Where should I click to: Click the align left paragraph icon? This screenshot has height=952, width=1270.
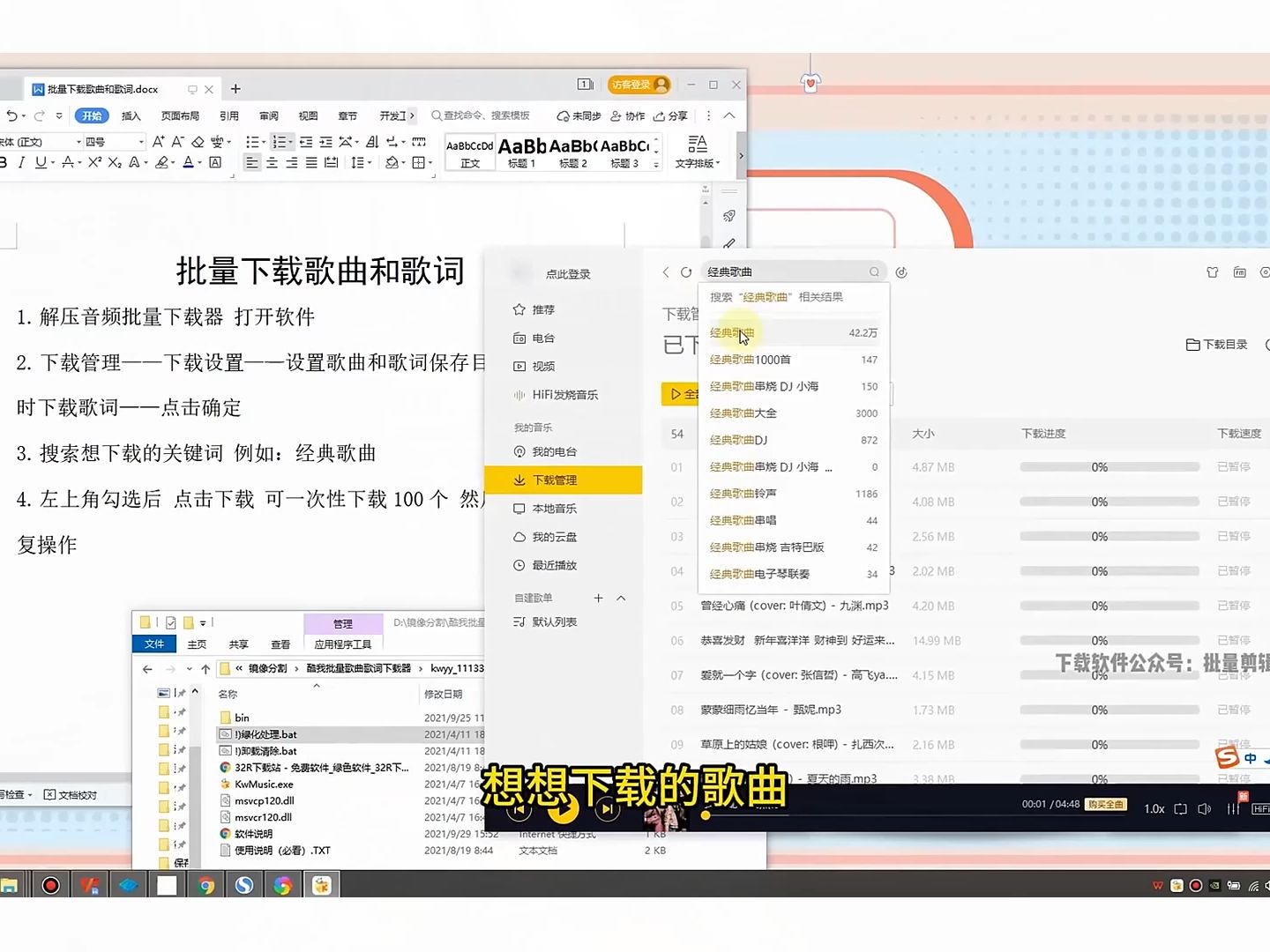pyautogui.click(x=252, y=162)
